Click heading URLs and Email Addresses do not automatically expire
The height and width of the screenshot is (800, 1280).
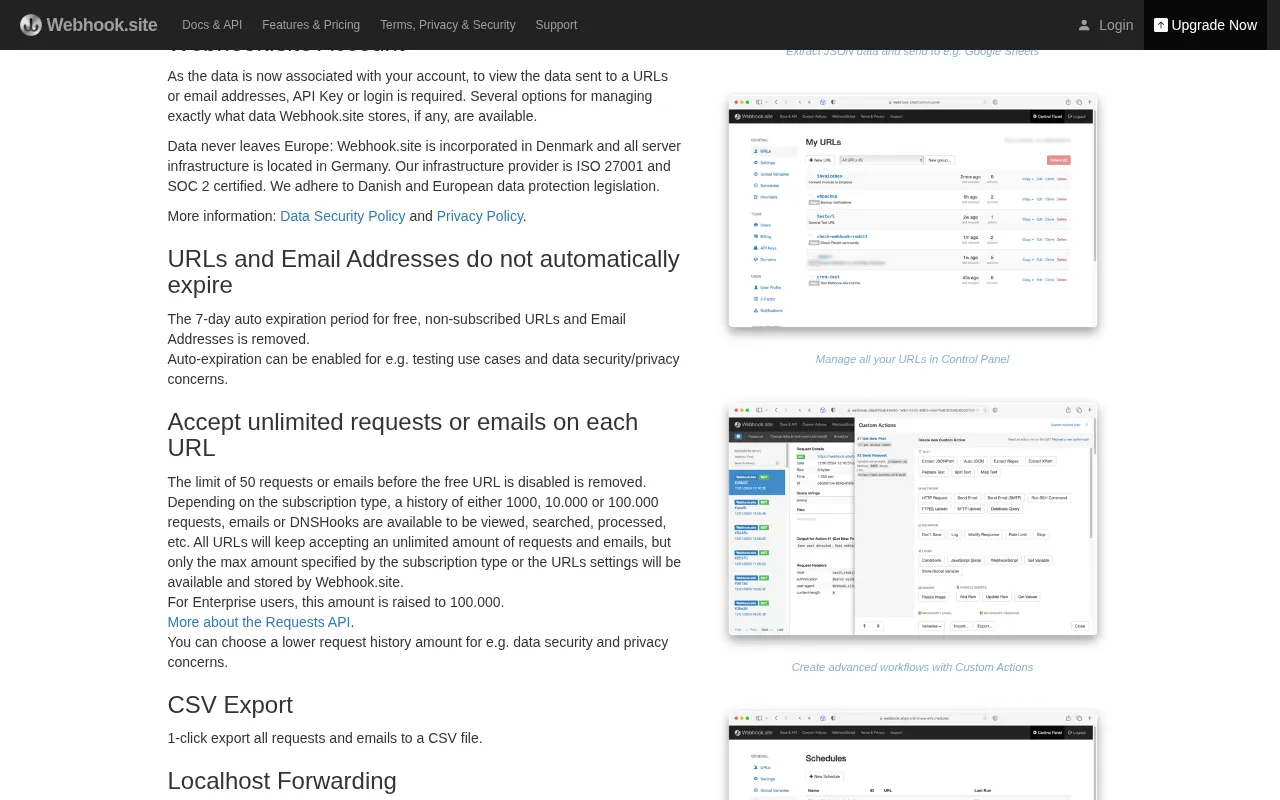click(x=424, y=272)
